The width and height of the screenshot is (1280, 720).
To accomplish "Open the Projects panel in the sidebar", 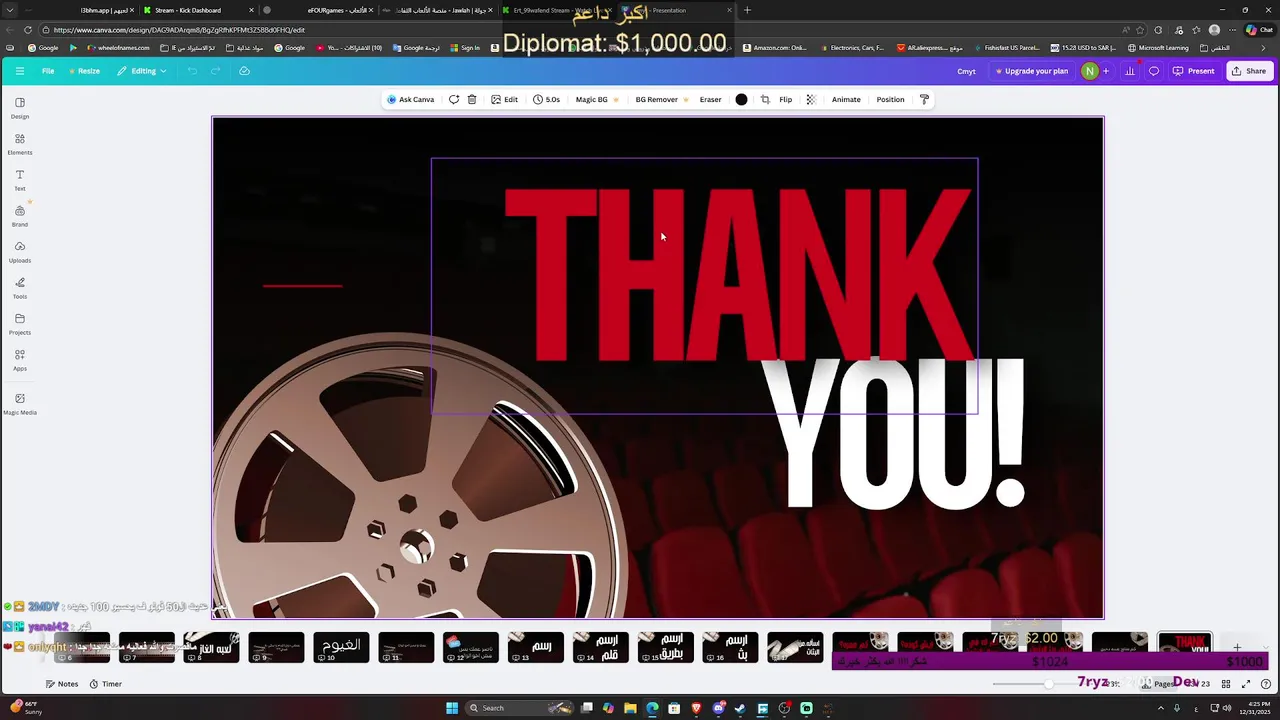I will [20, 324].
